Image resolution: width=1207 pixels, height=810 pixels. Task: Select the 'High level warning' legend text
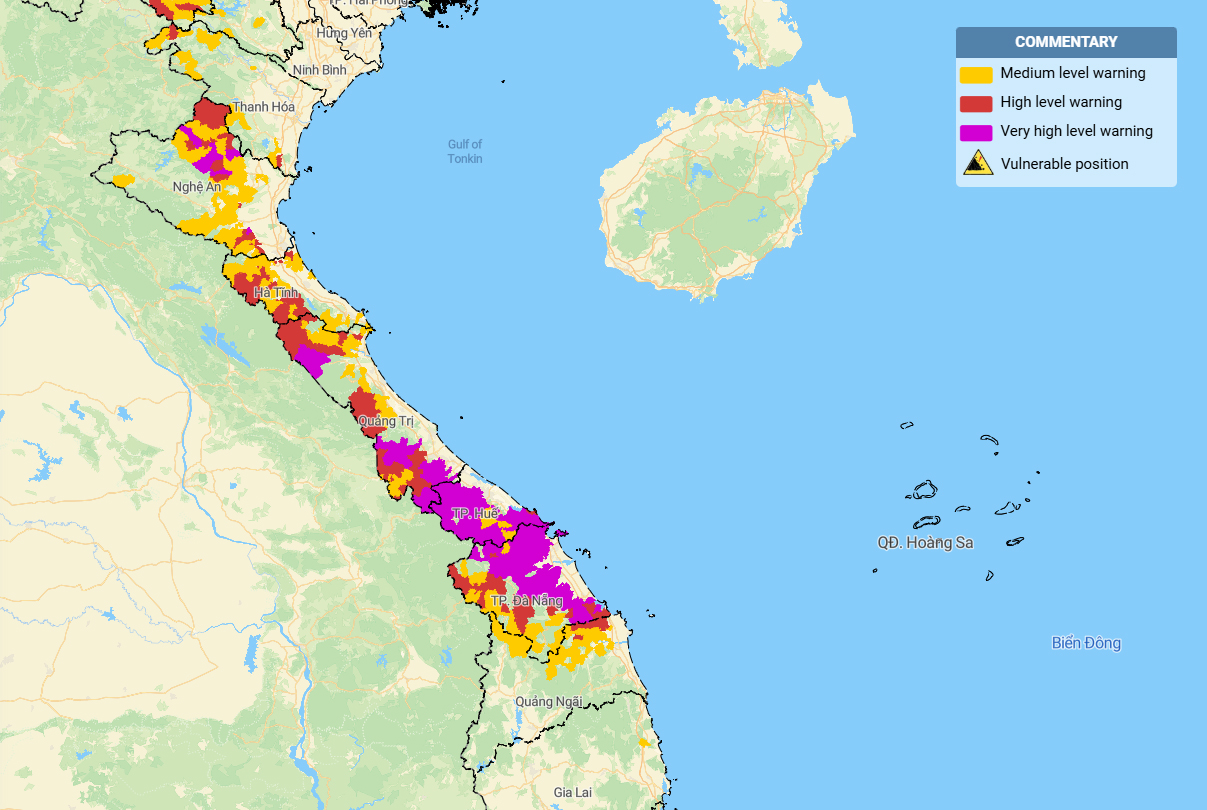[x=1061, y=102]
